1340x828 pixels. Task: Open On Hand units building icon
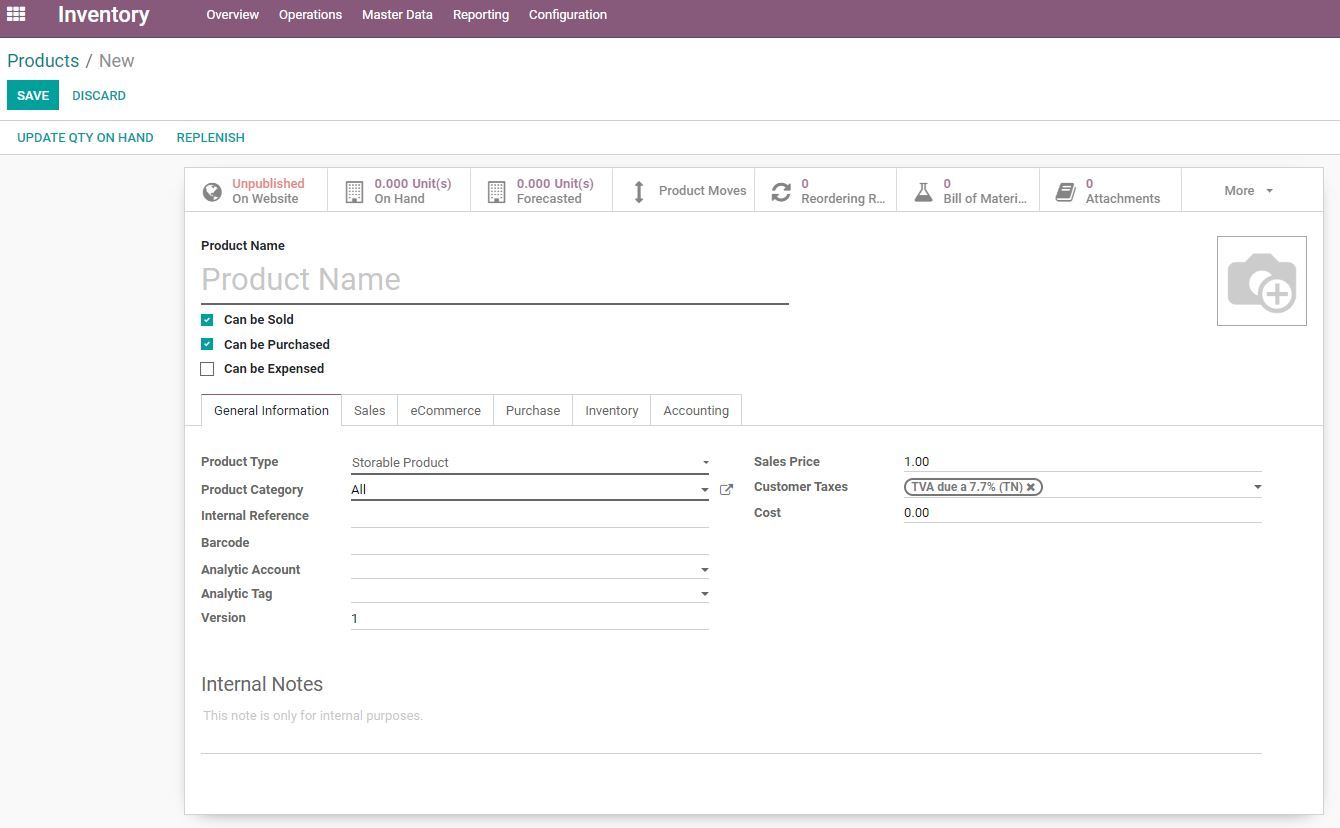coord(354,192)
